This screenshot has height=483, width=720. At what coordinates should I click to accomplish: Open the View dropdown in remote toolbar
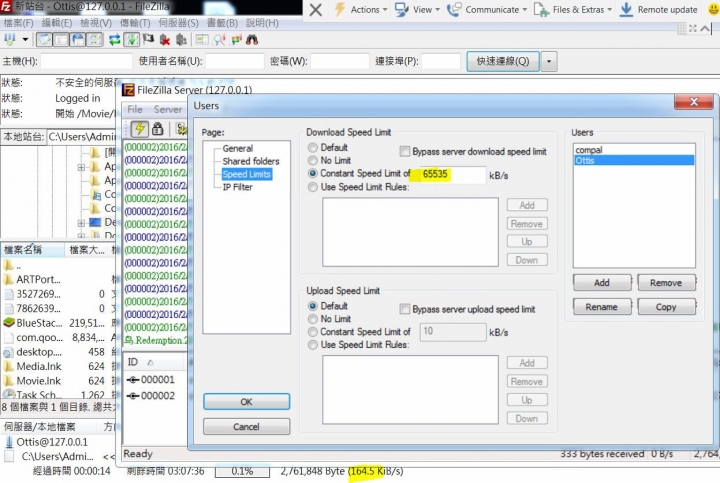[x=417, y=10]
